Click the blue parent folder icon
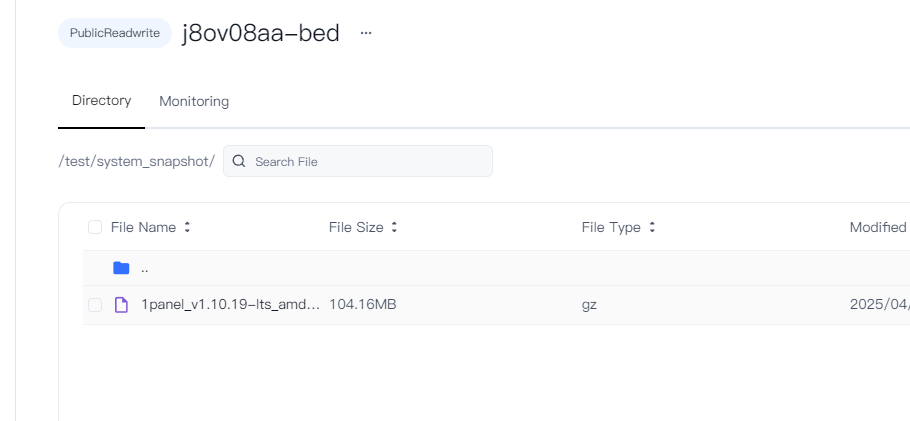 (x=121, y=268)
